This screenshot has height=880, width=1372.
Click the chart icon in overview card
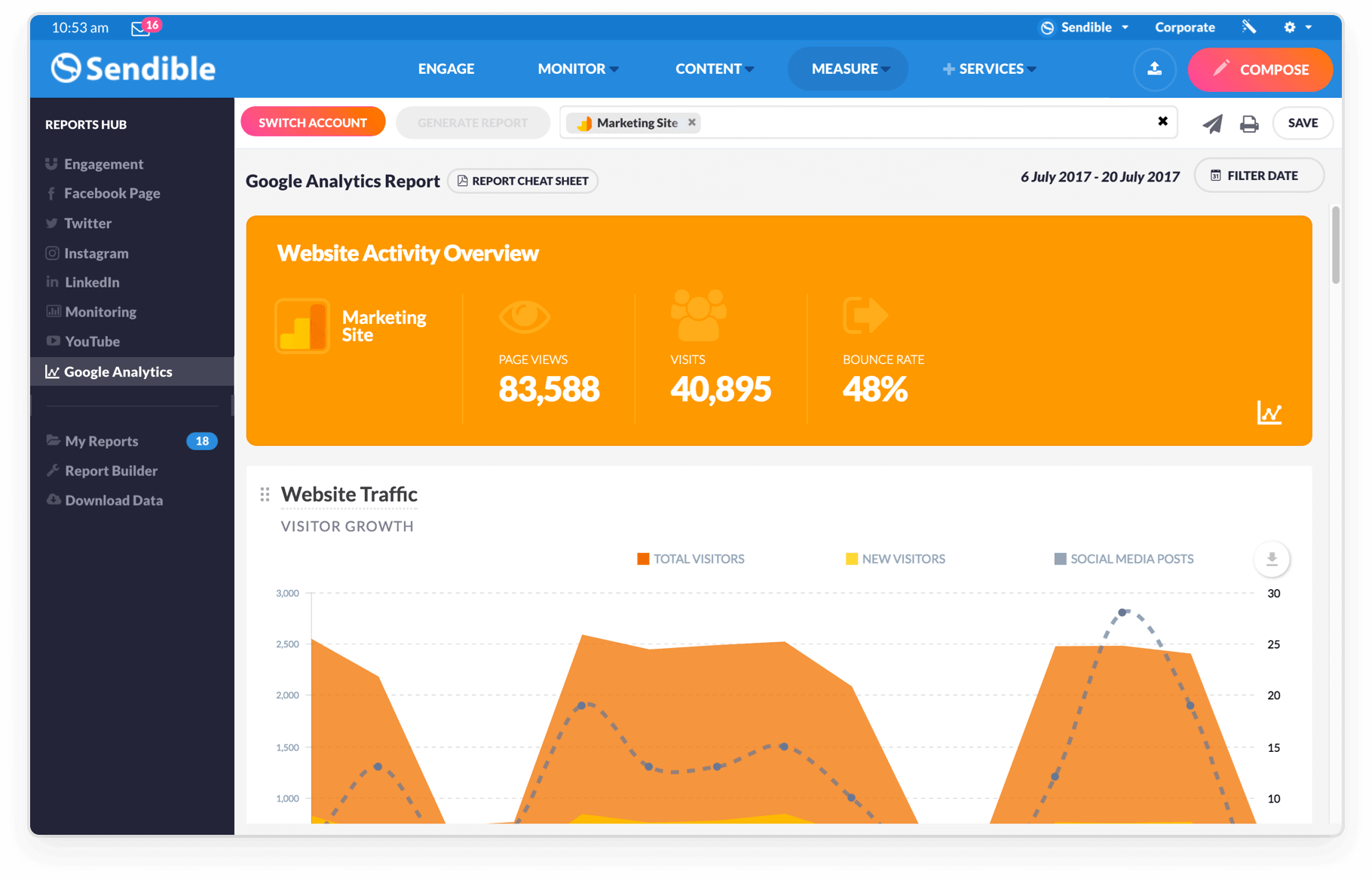click(x=1269, y=413)
